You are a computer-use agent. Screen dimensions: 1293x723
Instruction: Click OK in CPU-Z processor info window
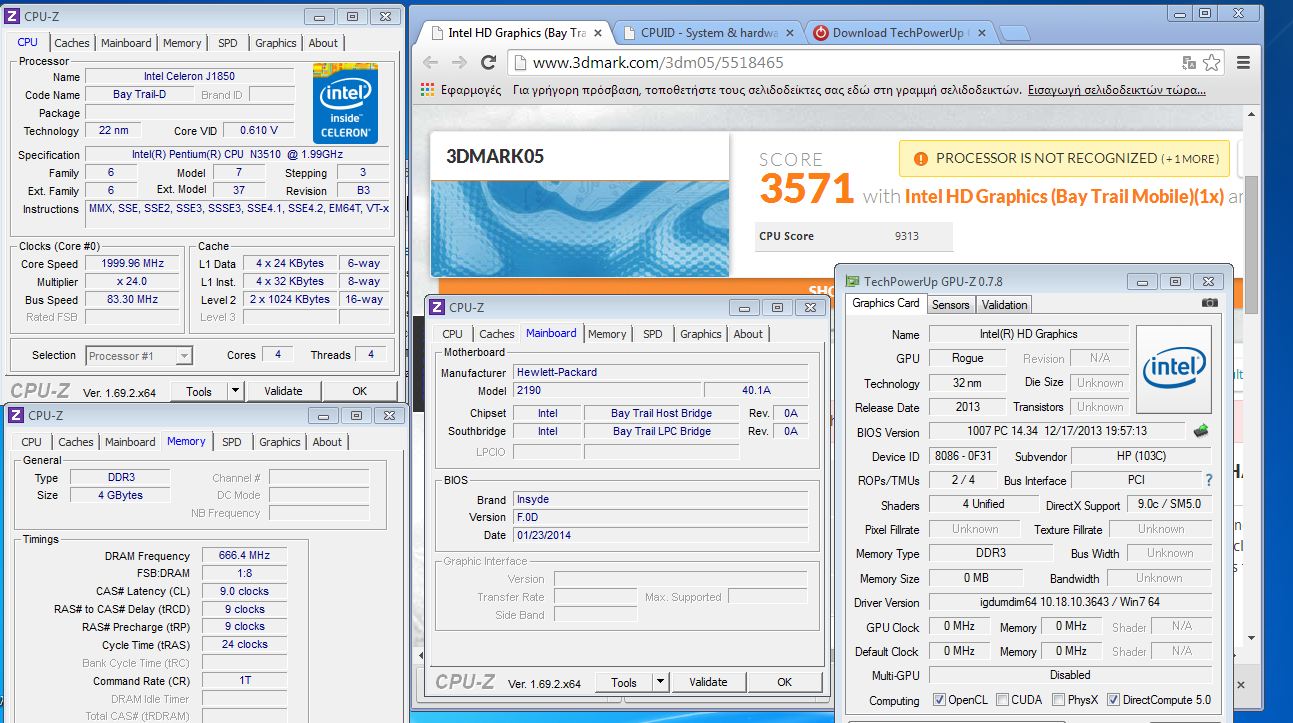pyautogui.click(x=359, y=391)
